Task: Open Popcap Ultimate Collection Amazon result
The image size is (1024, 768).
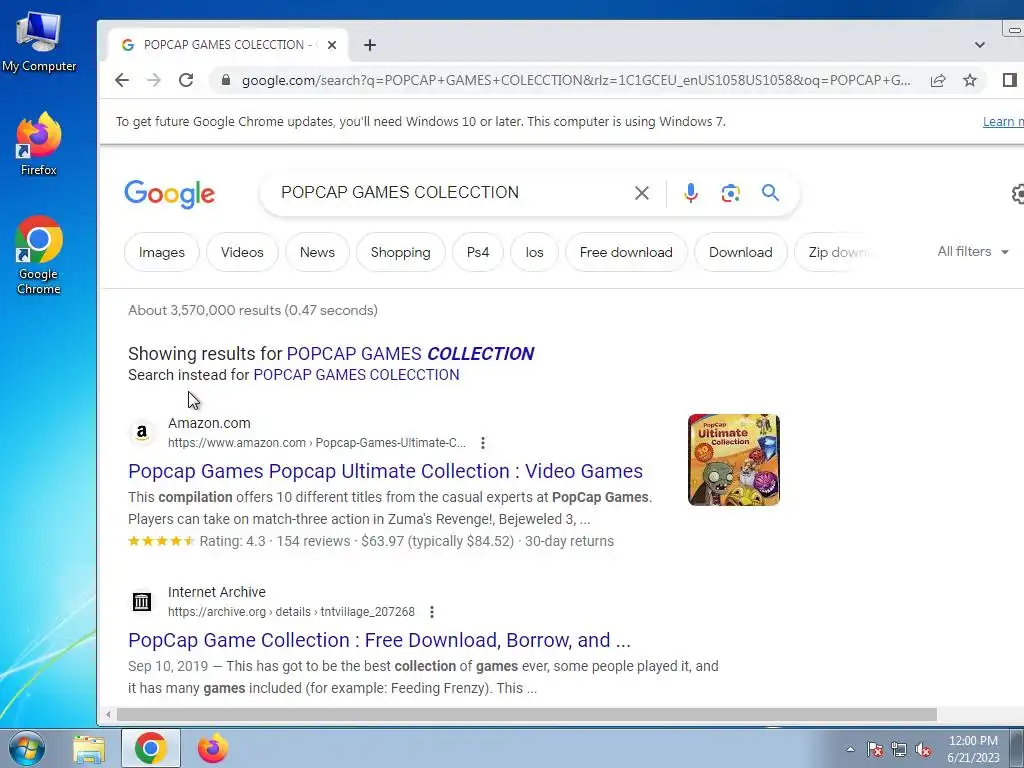Action: coord(385,471)
